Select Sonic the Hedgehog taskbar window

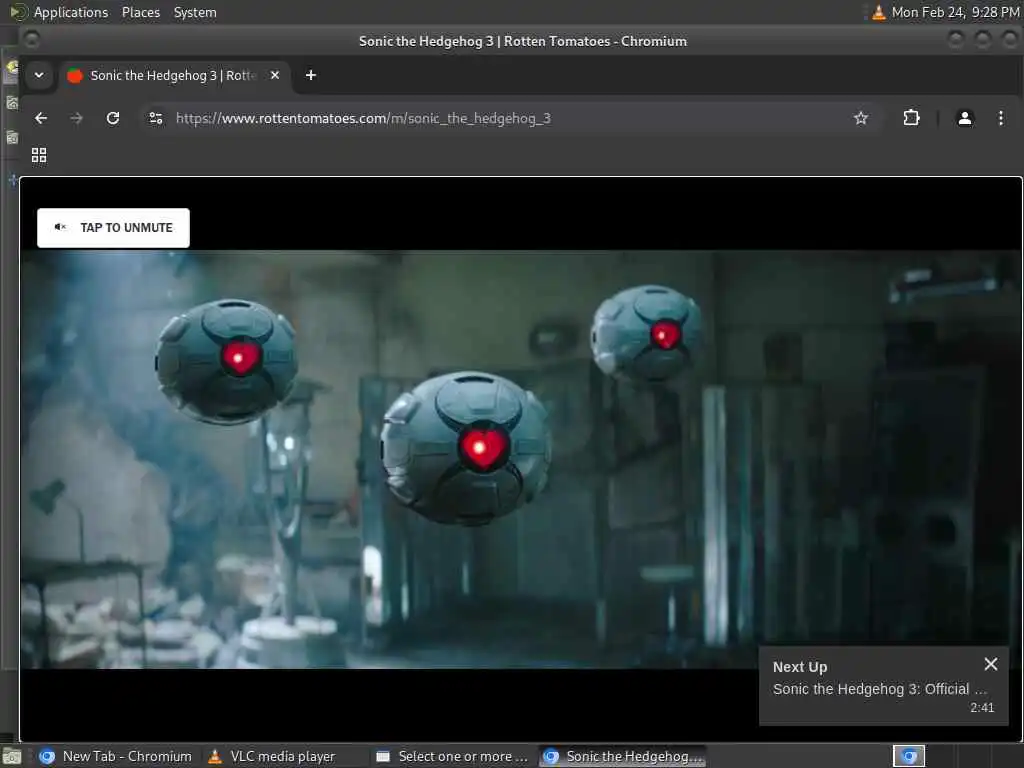(x=624, y=756)
